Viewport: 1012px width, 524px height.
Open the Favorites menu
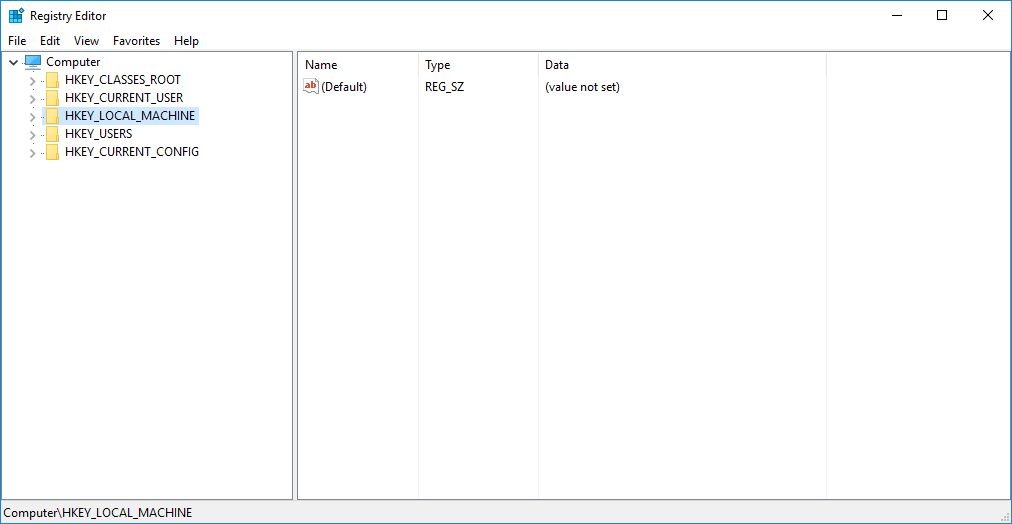pyautogui.click(x=136, y=41)
